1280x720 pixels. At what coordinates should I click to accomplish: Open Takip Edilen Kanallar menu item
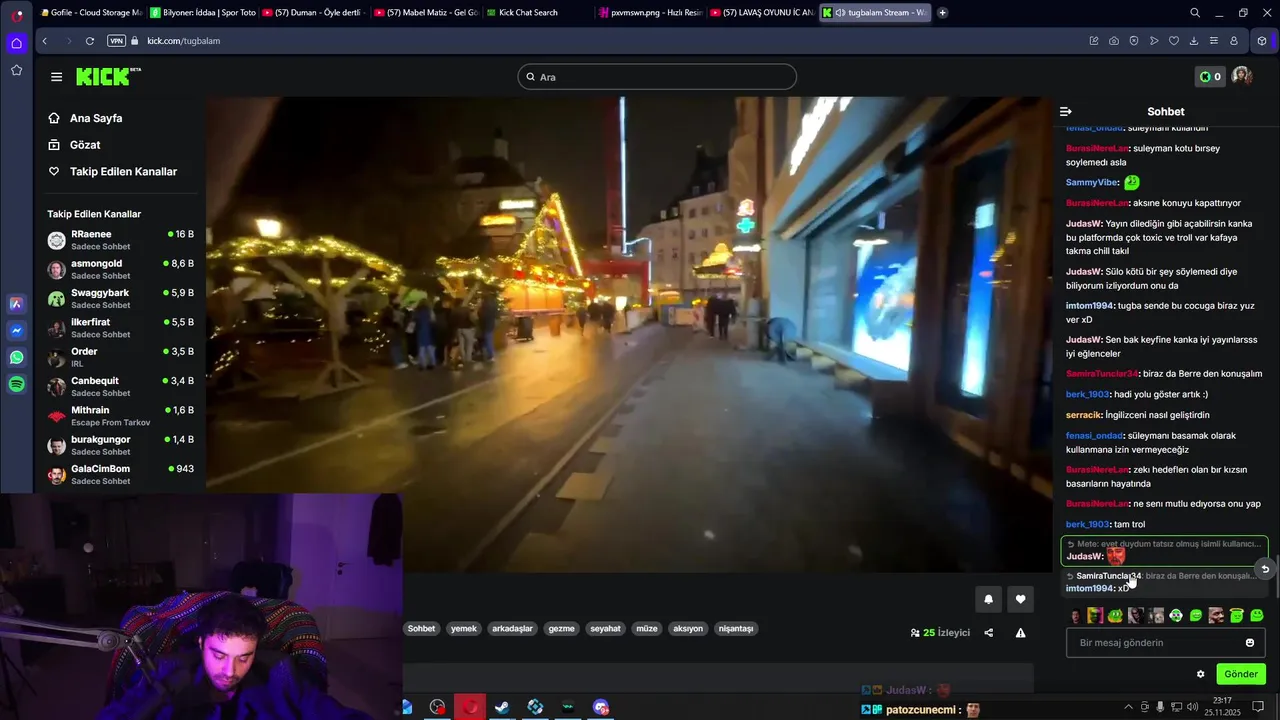coord(122,172)
